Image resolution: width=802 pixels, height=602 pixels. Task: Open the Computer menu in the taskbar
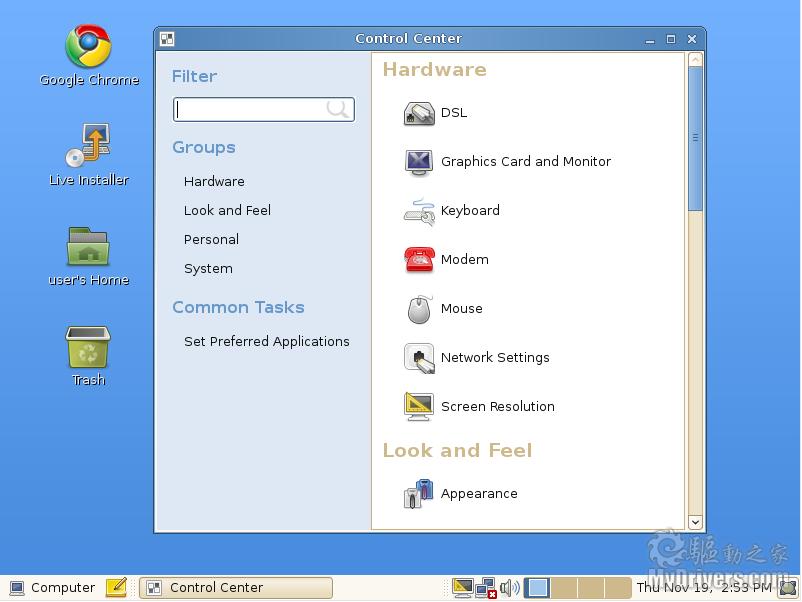(x=52, y=588)
